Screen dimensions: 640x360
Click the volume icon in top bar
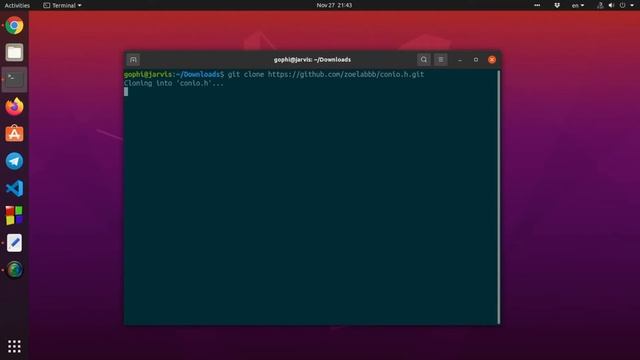(611, 5)
